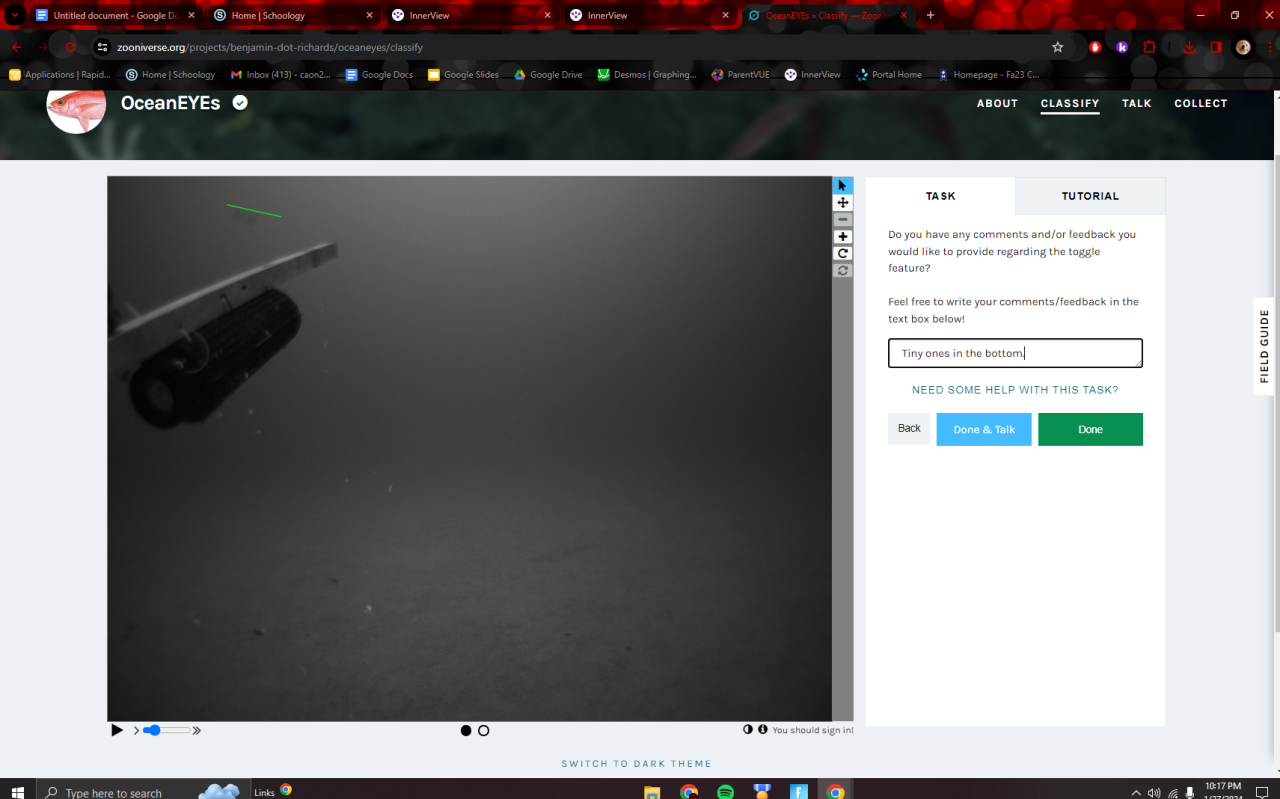1280x799 pixels.
Task: Show hidden system tray icons
Action: pos(1136,792)
